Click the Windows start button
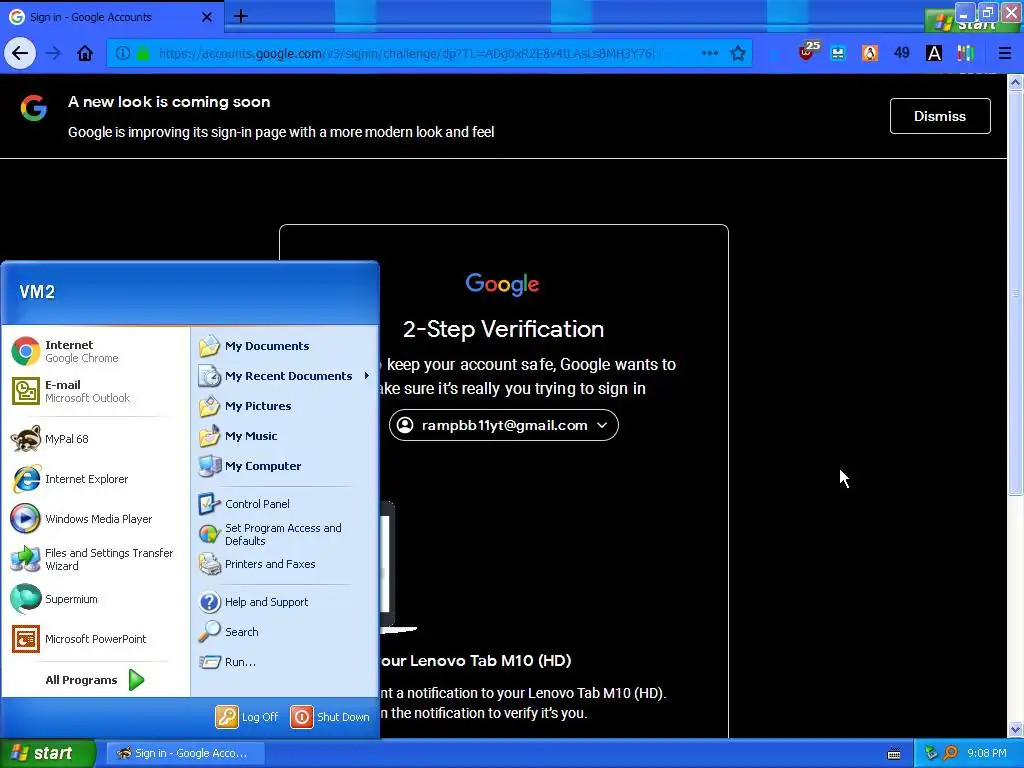 click(48, 753)
